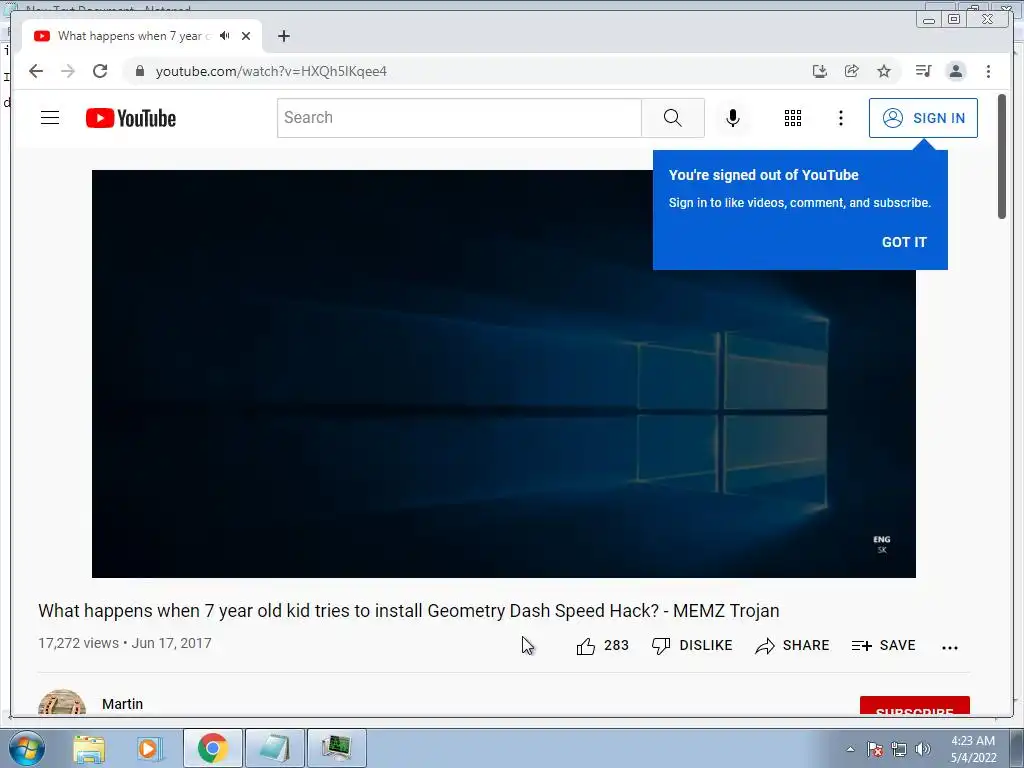Open the system volume icon

coord(923,749)
